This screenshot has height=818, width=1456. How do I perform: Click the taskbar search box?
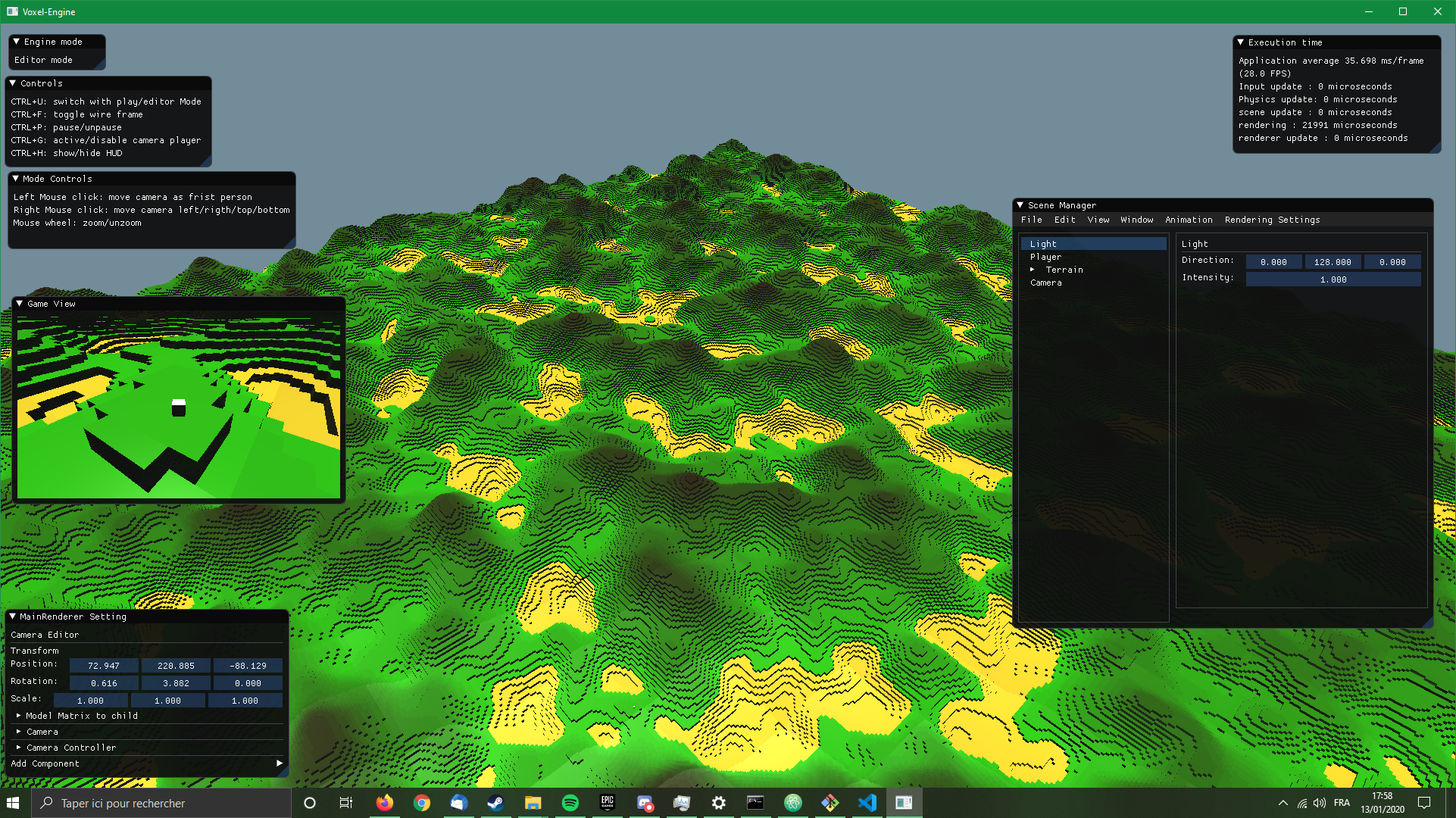[x=161, y=803]
